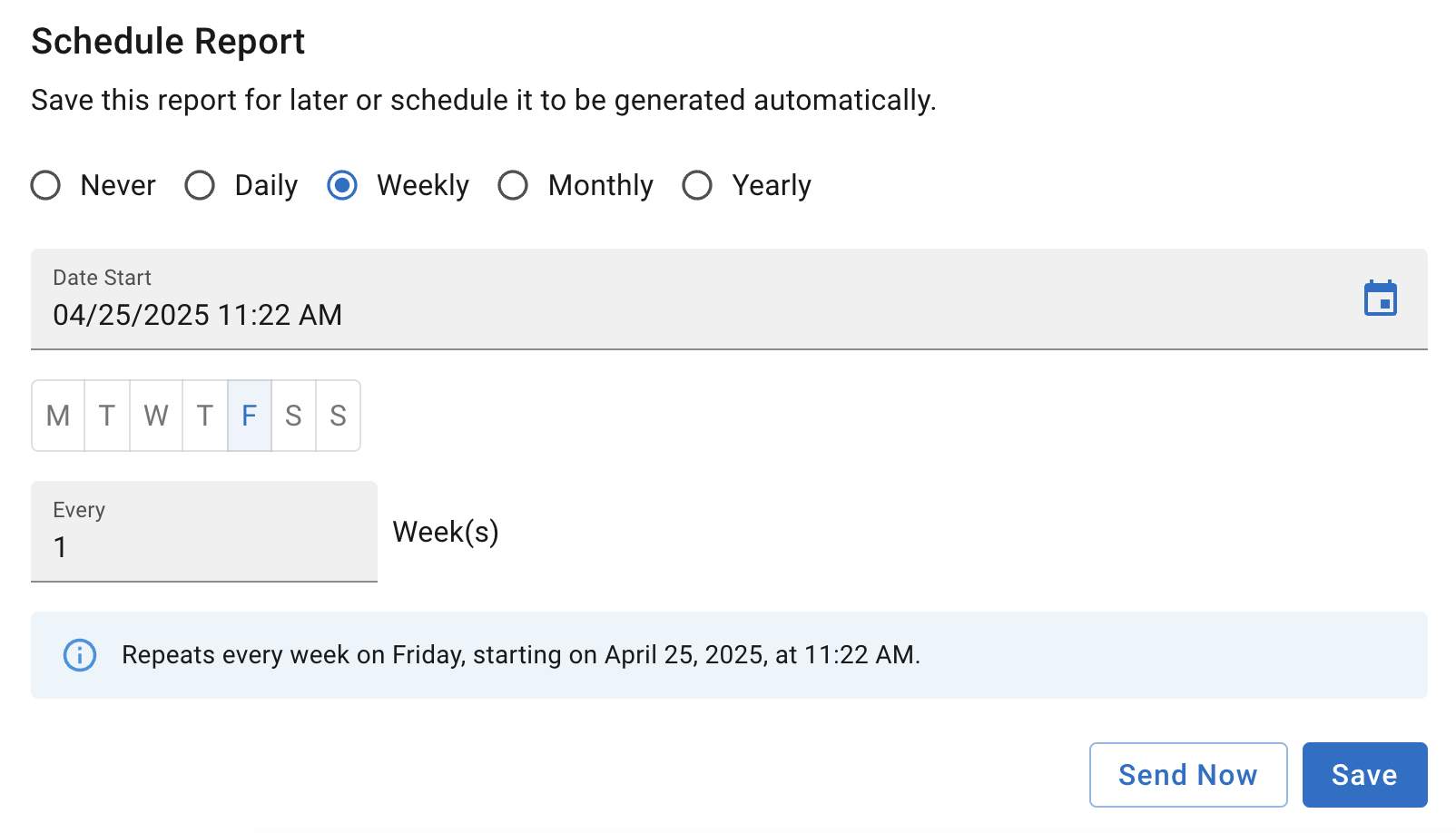Click the blue info icon
The image size is (1456, 833).
pyautogui.click(x=79, y=655)
